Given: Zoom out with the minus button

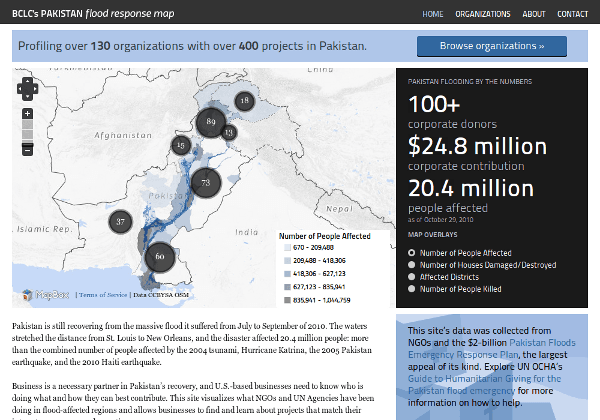Looking at the screenshot, I should click(27, 150).
